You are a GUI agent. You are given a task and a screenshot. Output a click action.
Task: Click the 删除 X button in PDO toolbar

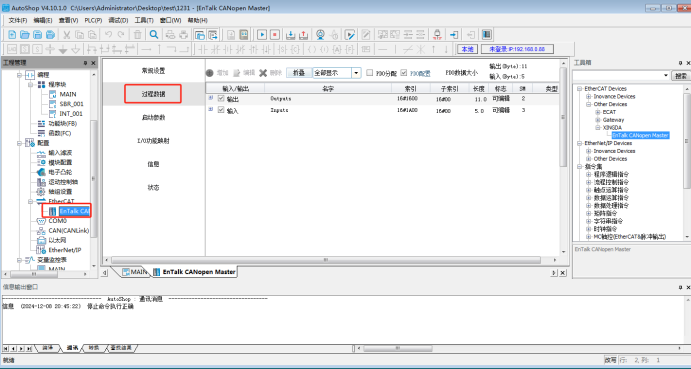pyautogui.click(x=270, y=73)
